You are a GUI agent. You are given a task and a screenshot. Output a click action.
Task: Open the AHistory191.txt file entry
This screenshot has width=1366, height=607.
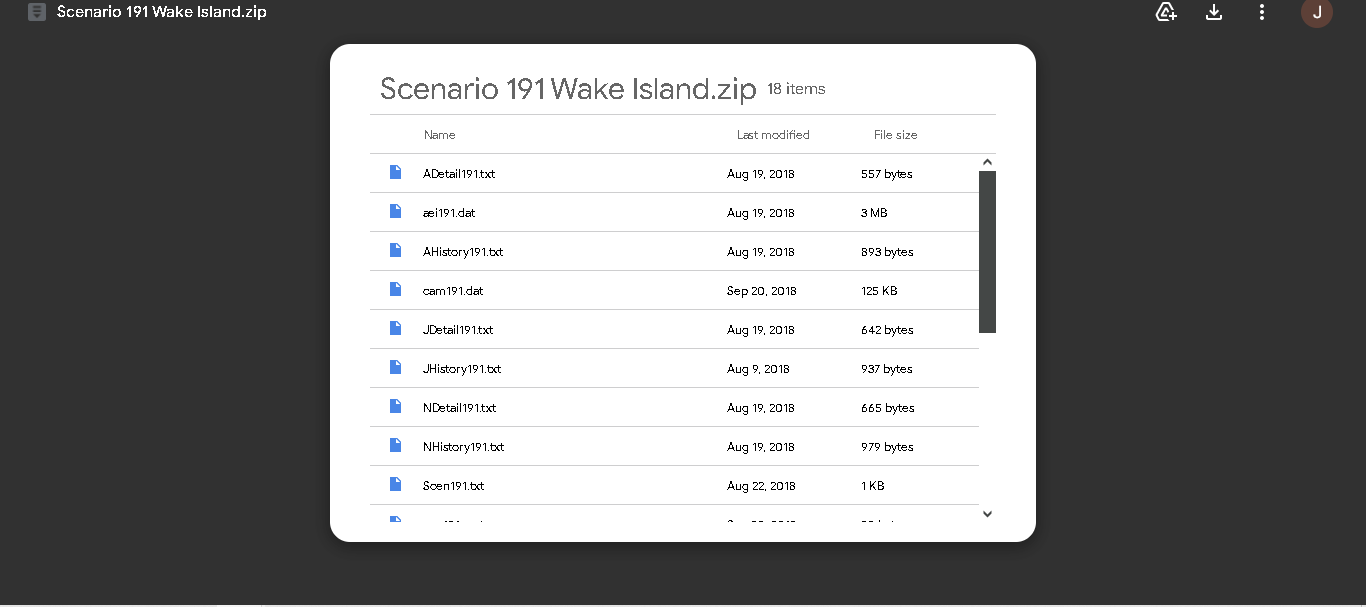coord(463,252)
